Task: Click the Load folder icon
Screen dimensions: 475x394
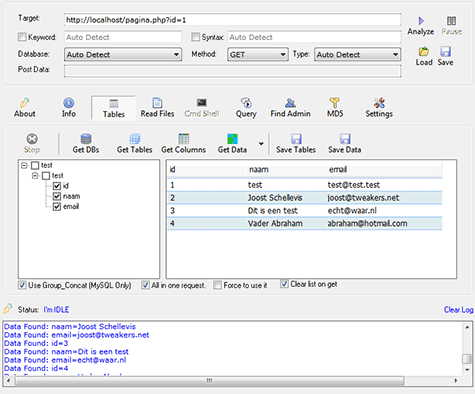Action: click(424, 52)
